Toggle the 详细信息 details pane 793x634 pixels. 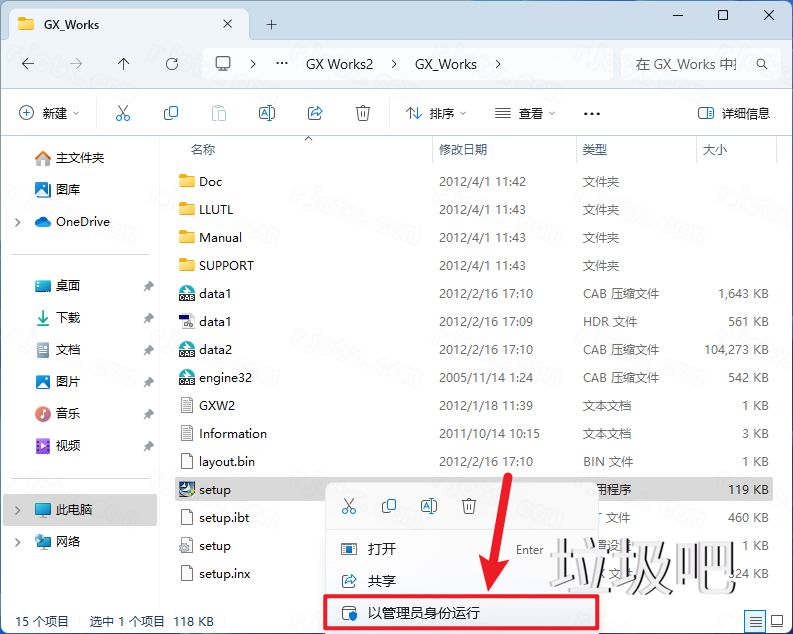point(733,113)
